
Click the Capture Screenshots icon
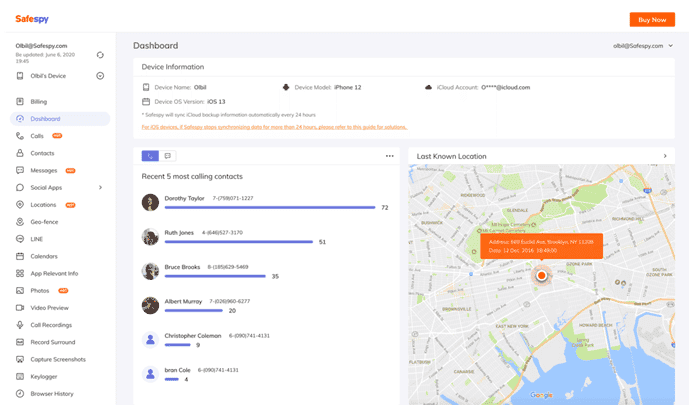pos(20,359)
